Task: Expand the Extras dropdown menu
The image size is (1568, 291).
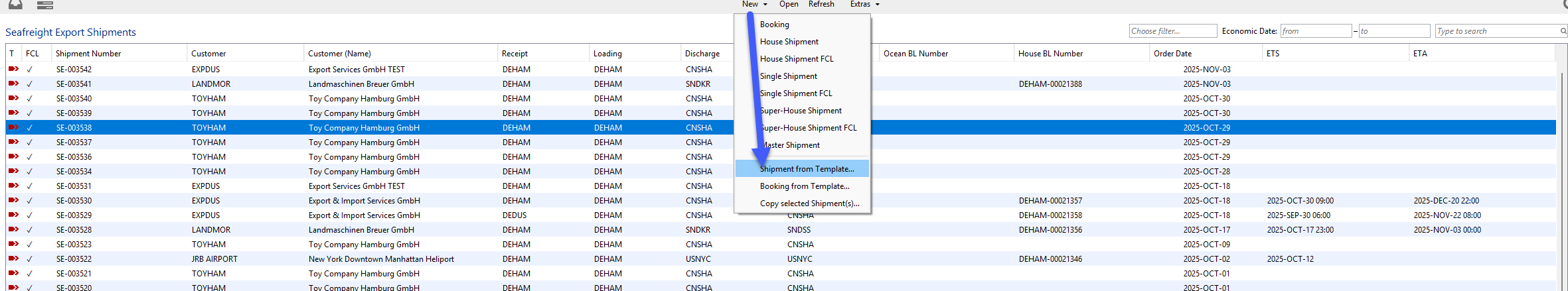Action: click(864, 4)
